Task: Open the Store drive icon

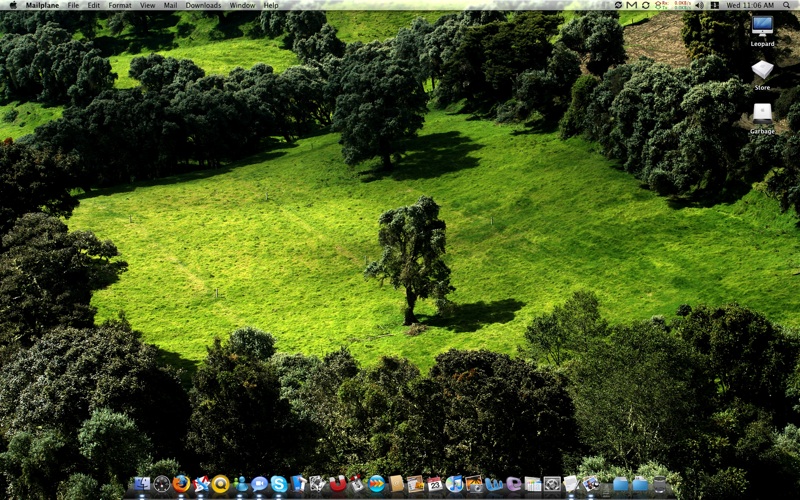Action: [x=762, y=71]
